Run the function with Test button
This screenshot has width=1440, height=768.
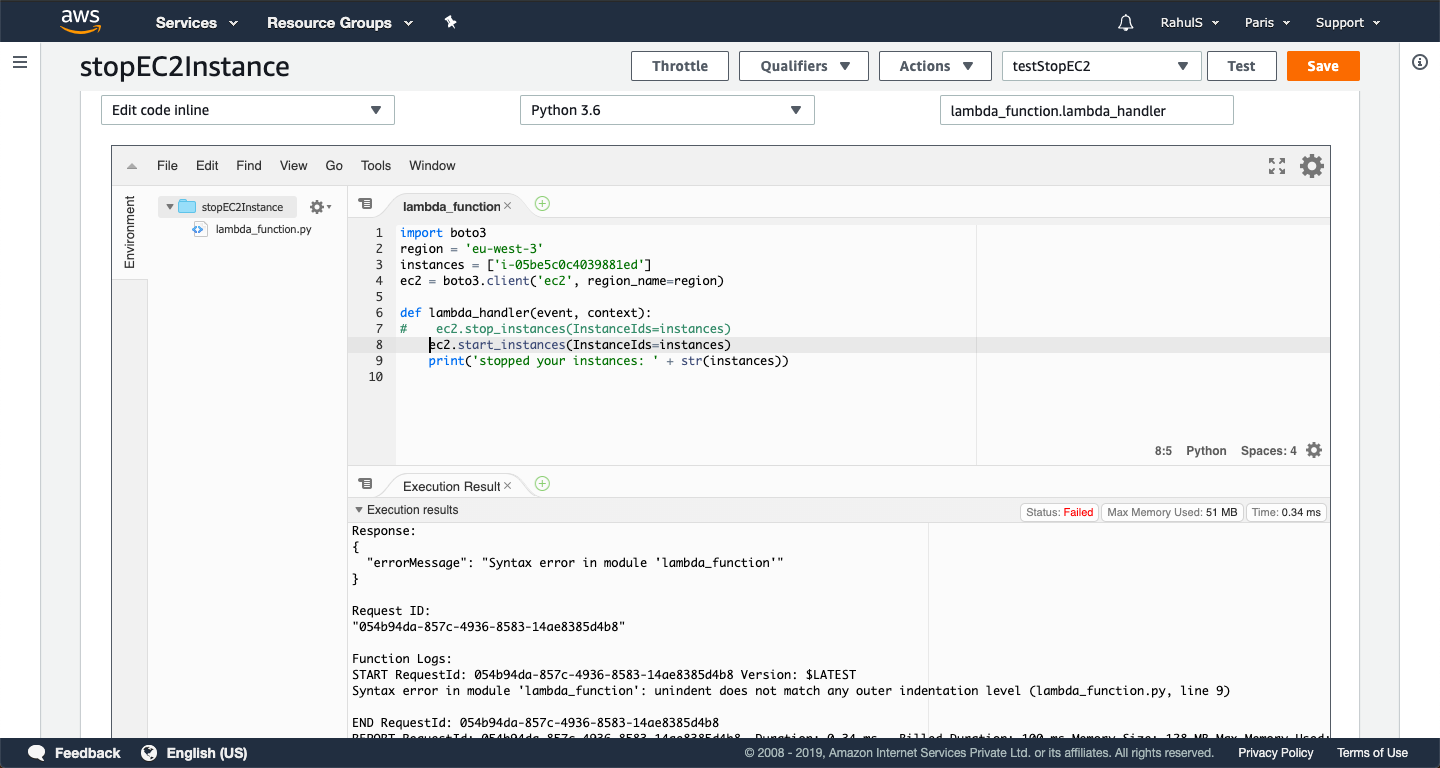coord(1241,66)
